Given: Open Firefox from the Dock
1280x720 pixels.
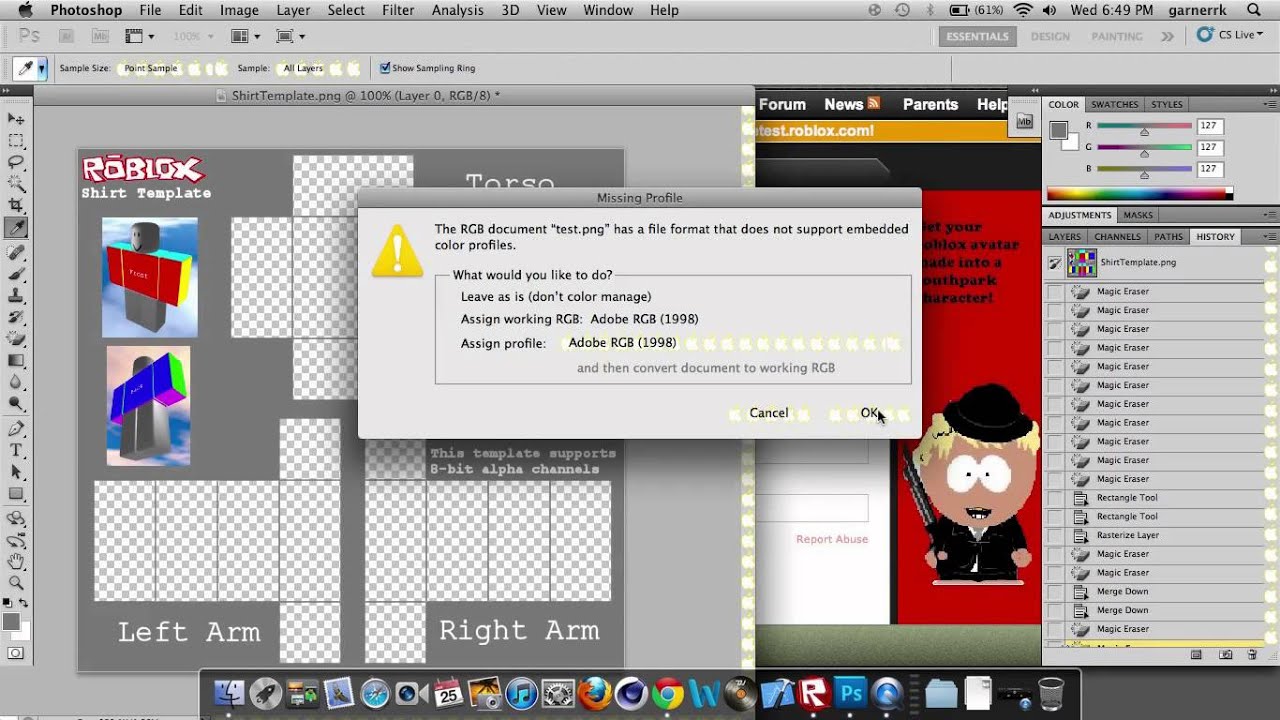Looking at the screenshot, I should coord(595,692).
